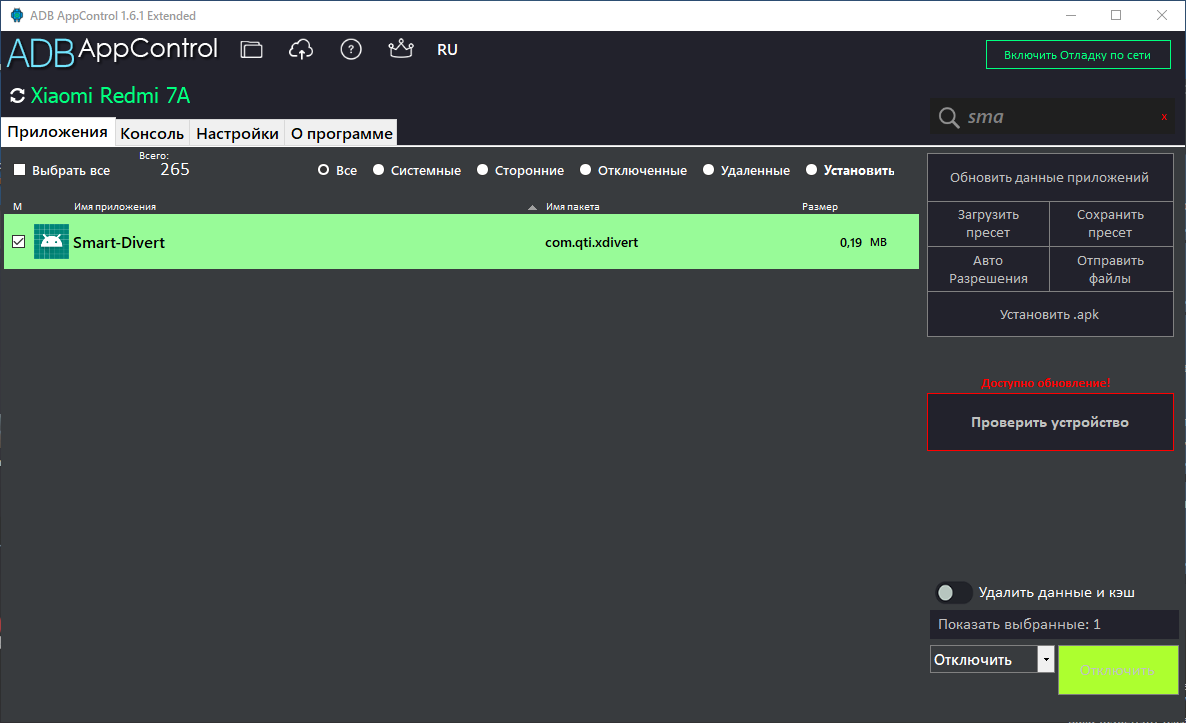Image resolution: width=1186 pixels, height=723 pixels.
Task: Open the help question mark icon
Action: pos(351,50)
